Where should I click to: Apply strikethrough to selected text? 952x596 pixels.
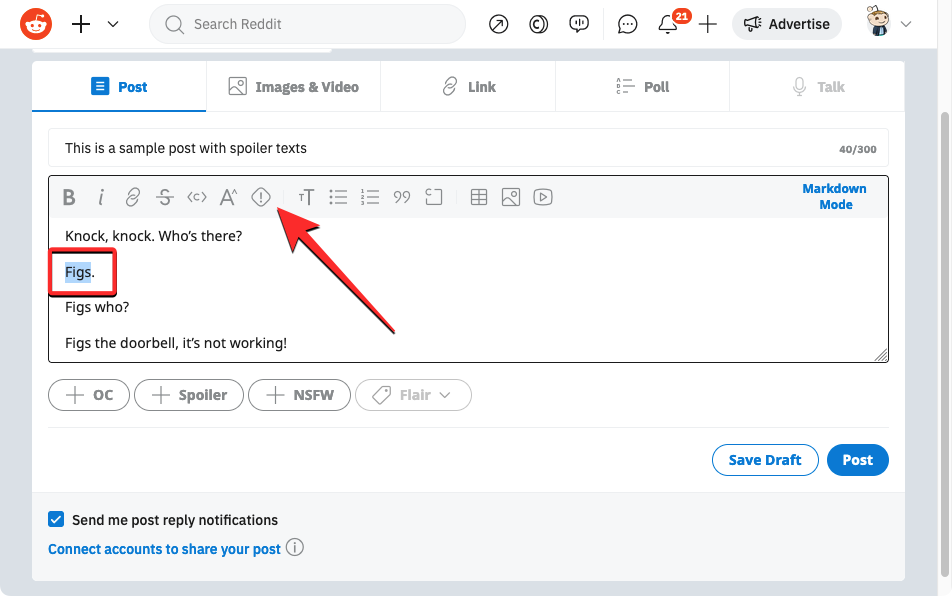(165, 198)
